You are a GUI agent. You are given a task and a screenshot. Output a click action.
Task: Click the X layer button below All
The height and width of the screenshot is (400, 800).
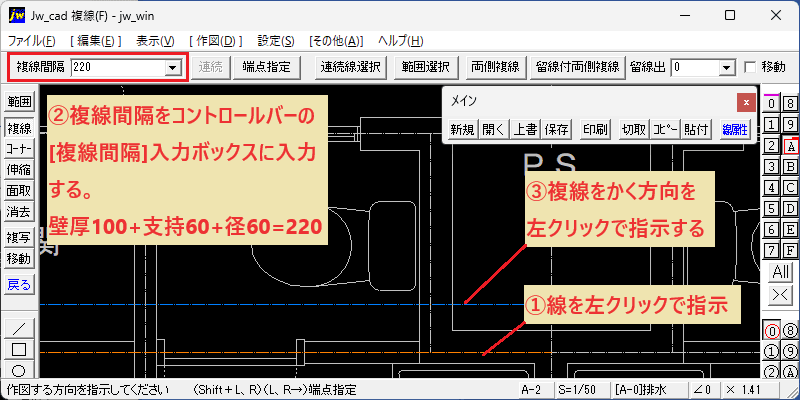point(781,295)
